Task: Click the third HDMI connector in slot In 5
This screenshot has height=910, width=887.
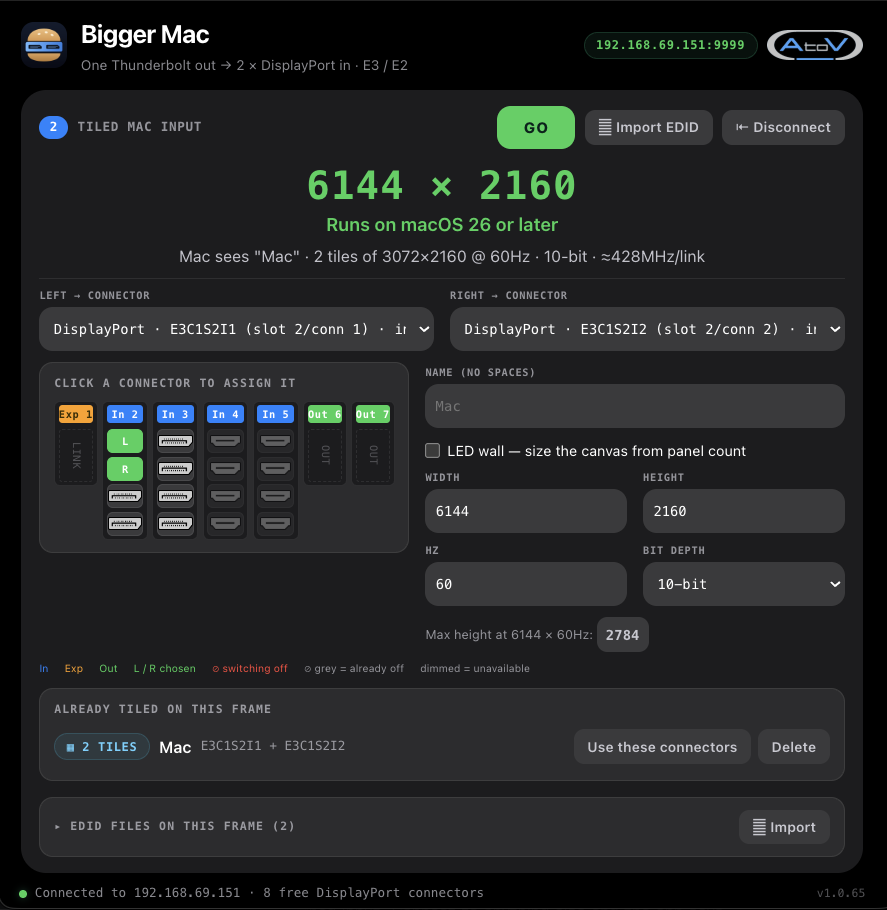Action: point(275,496)
